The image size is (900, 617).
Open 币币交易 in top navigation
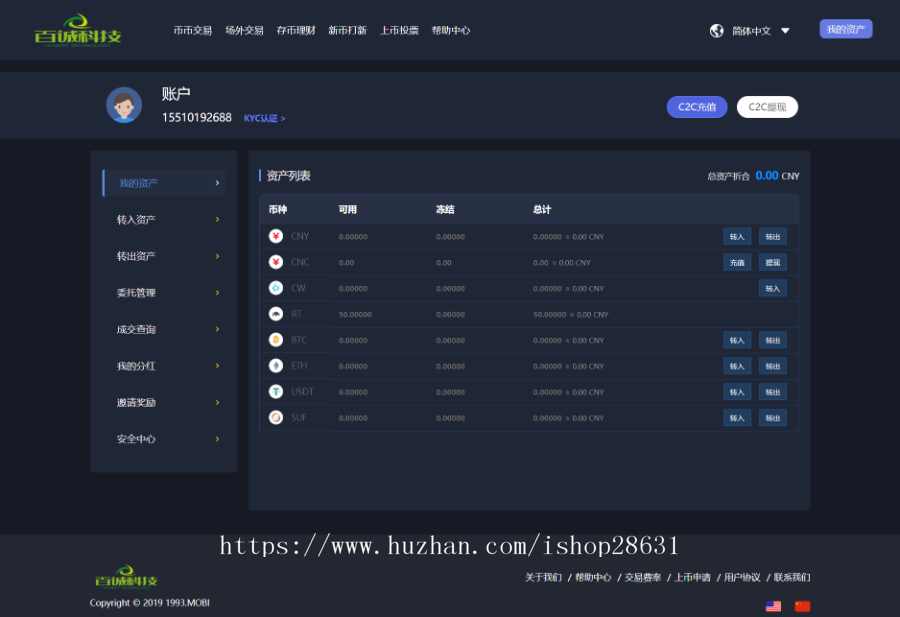click(x=193, y=30)
